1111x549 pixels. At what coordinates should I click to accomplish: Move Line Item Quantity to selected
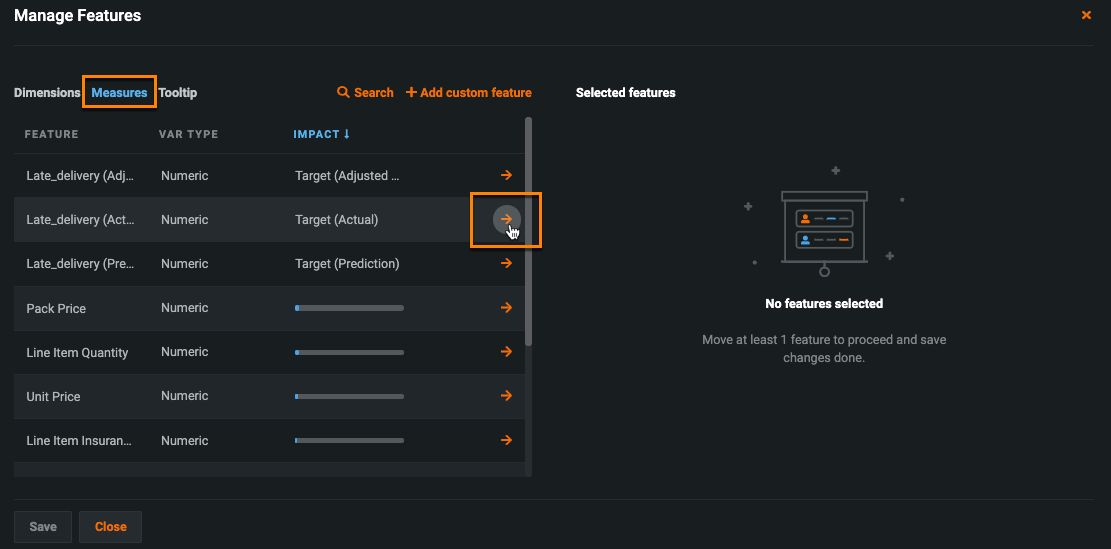506,352
